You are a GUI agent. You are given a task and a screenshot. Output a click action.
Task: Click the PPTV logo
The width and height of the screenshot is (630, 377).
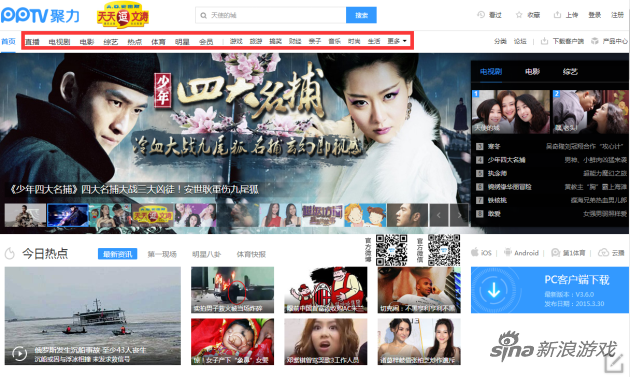coord(40,16)
